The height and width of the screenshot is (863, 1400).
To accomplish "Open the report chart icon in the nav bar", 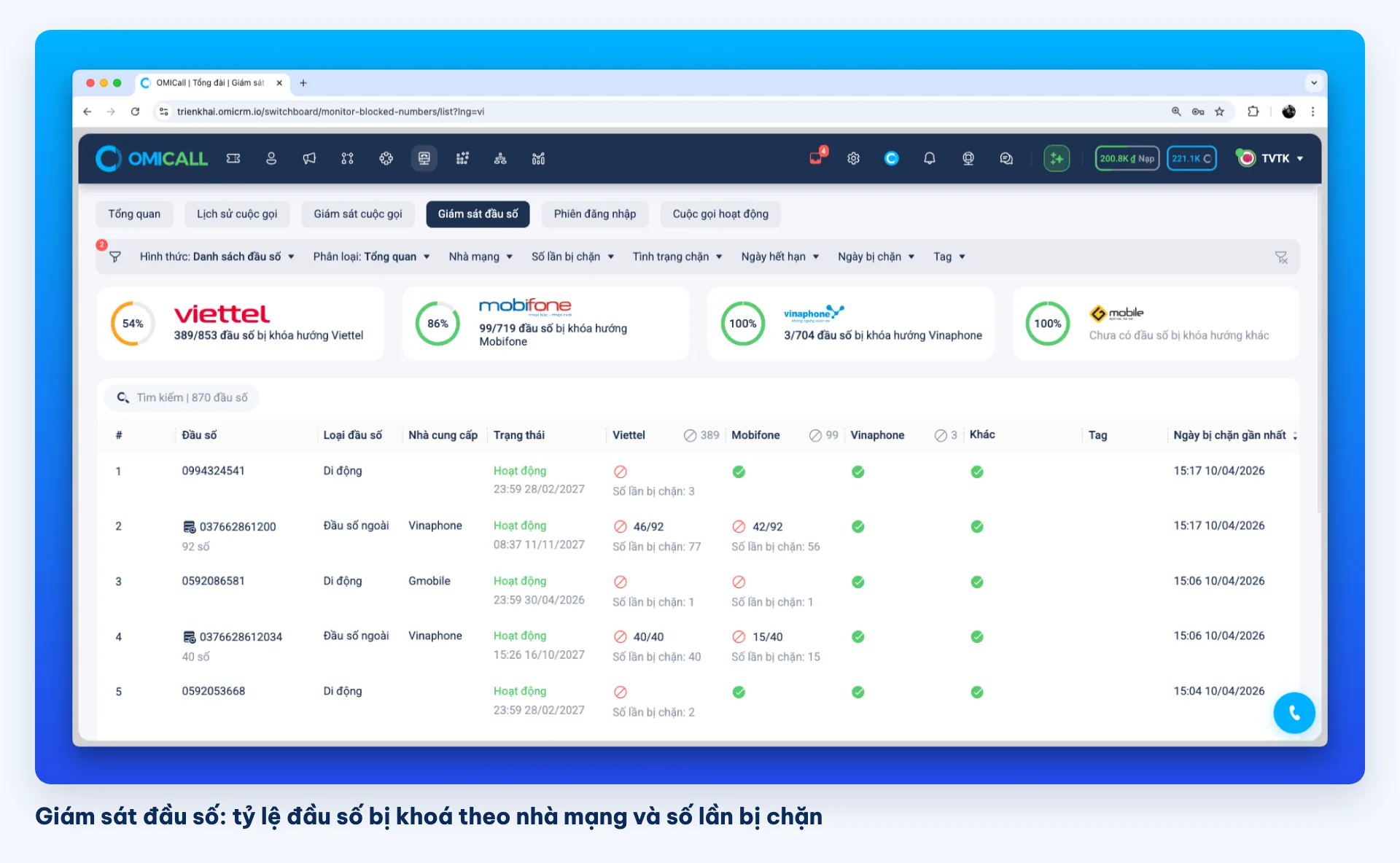I will pos(538,158).
